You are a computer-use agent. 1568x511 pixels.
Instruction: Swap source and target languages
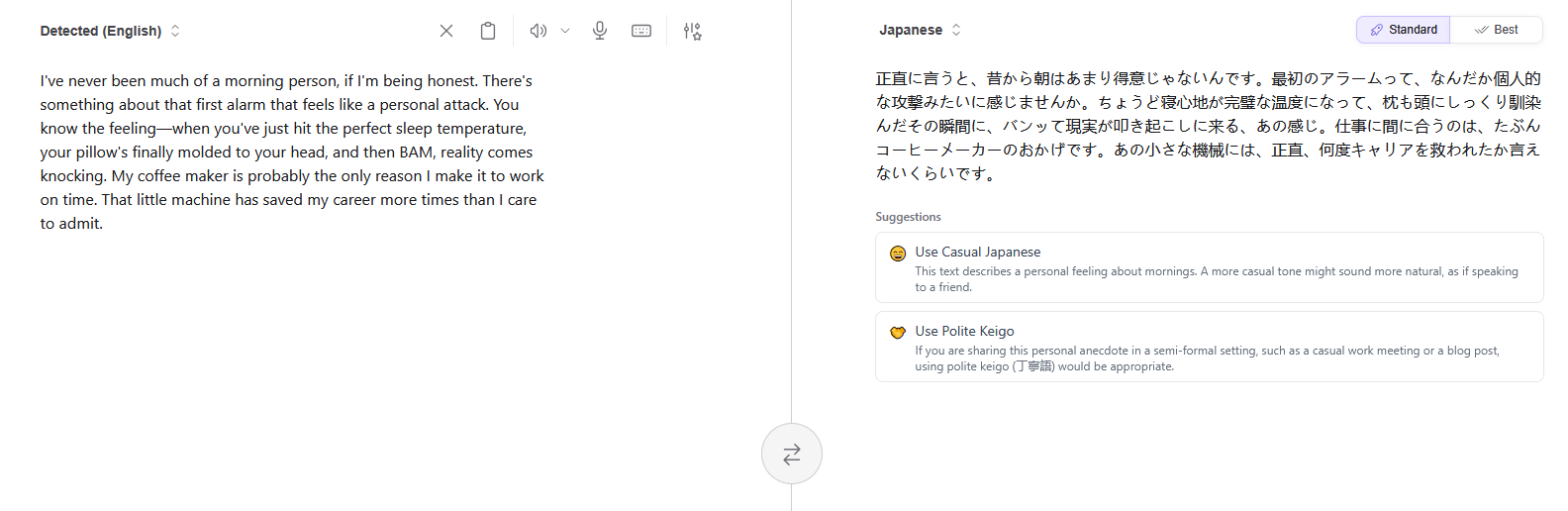(791, 454)
